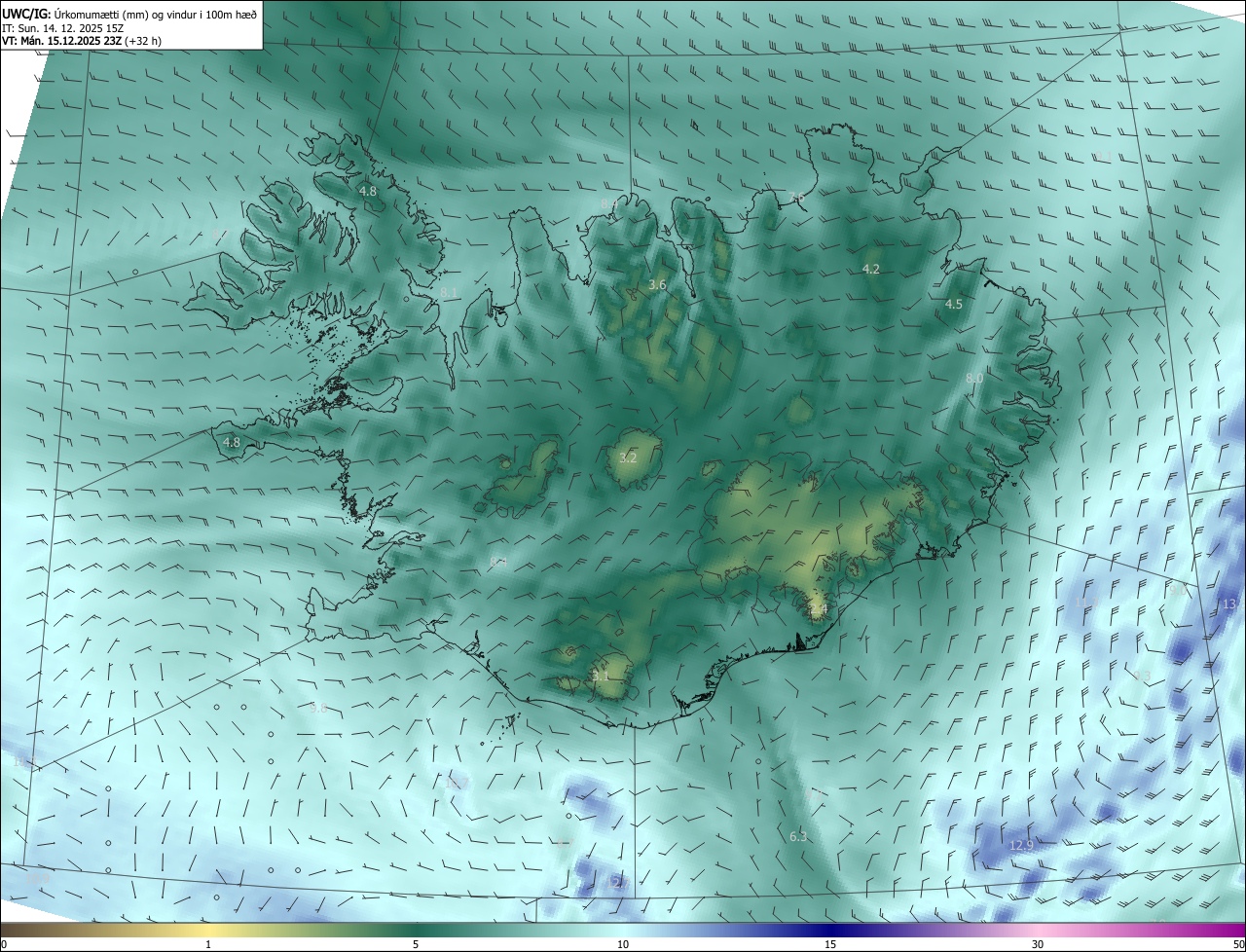Click the "3.2" value label on the map

pyautogui.click(x=628, y=458)
